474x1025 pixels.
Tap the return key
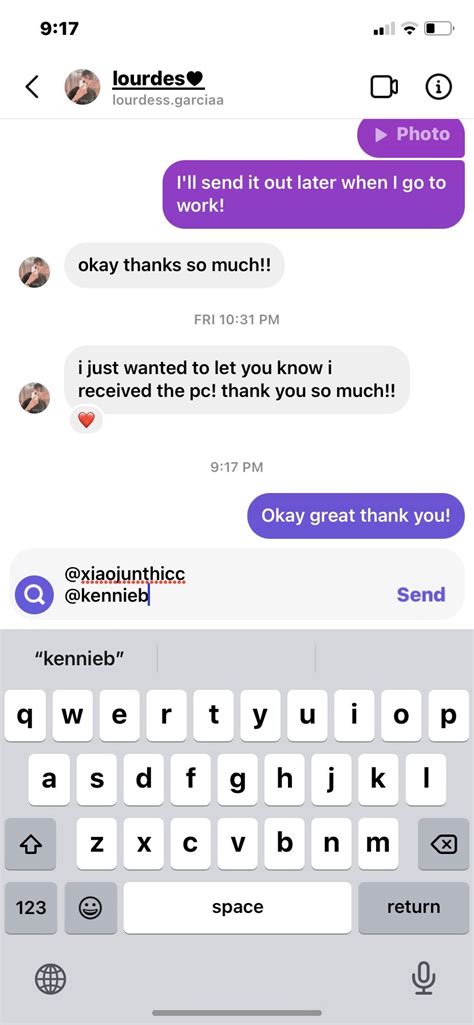click(413, 907)
